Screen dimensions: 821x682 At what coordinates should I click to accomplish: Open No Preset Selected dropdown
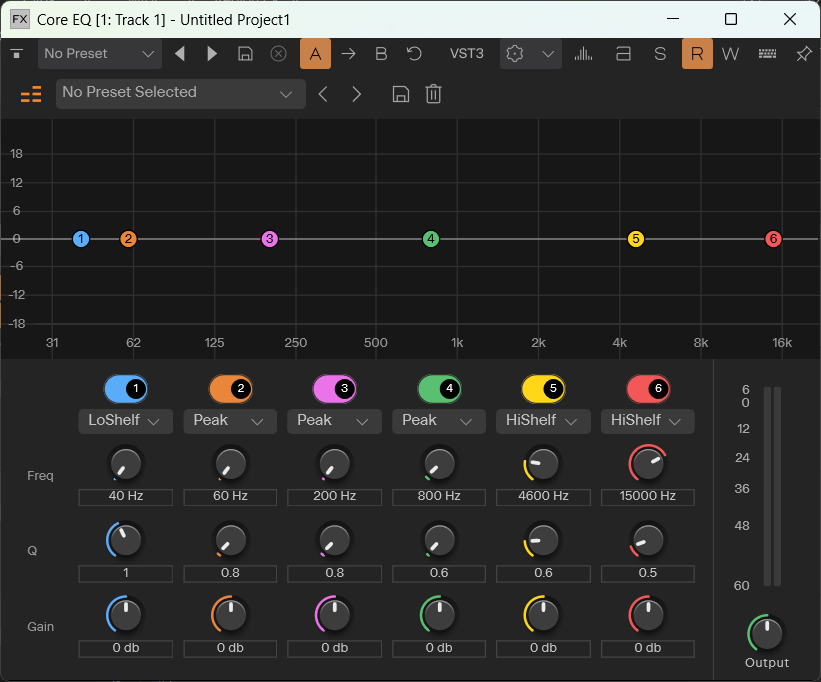[x=181, y=94]
